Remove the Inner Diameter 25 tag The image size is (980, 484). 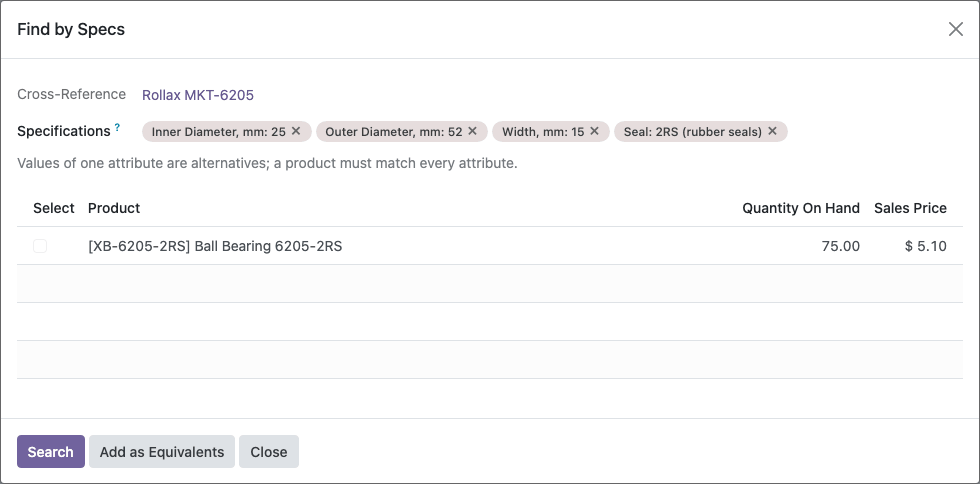[x=296, y=131]
